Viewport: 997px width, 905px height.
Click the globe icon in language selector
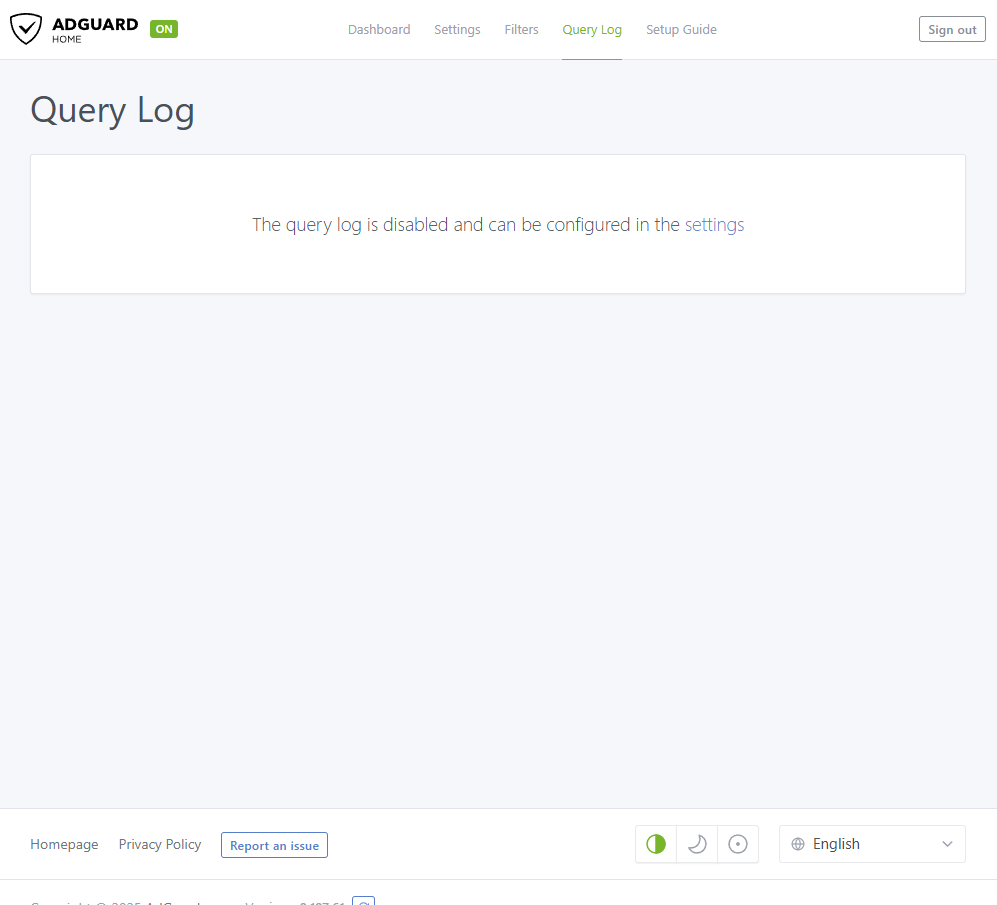(x=798, y=844)
